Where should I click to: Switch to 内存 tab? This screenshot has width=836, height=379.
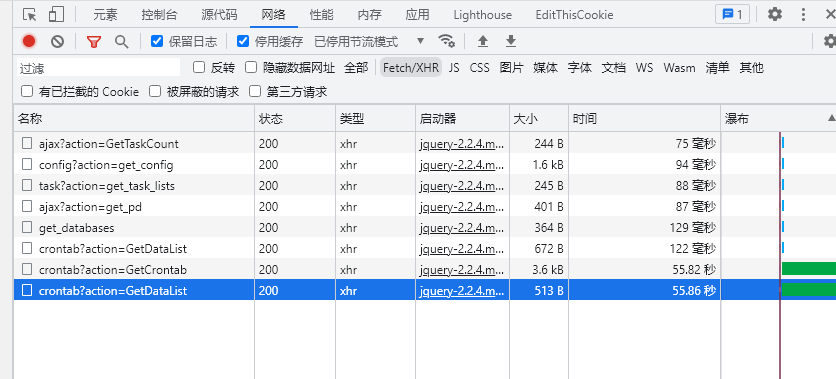[x=369, y=15]
